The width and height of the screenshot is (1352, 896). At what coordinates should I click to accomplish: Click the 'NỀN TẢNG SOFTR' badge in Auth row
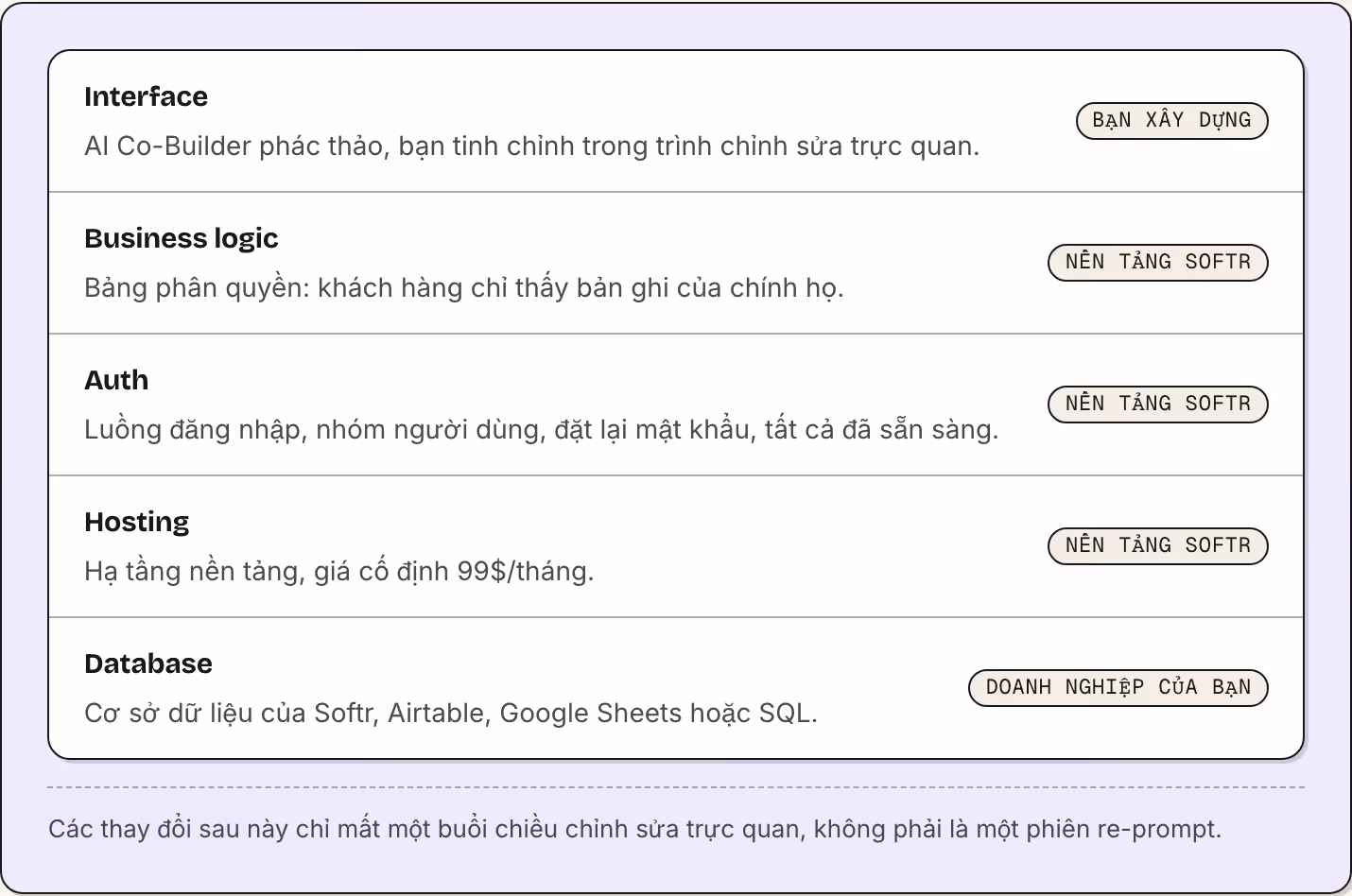click(1158, 405)
